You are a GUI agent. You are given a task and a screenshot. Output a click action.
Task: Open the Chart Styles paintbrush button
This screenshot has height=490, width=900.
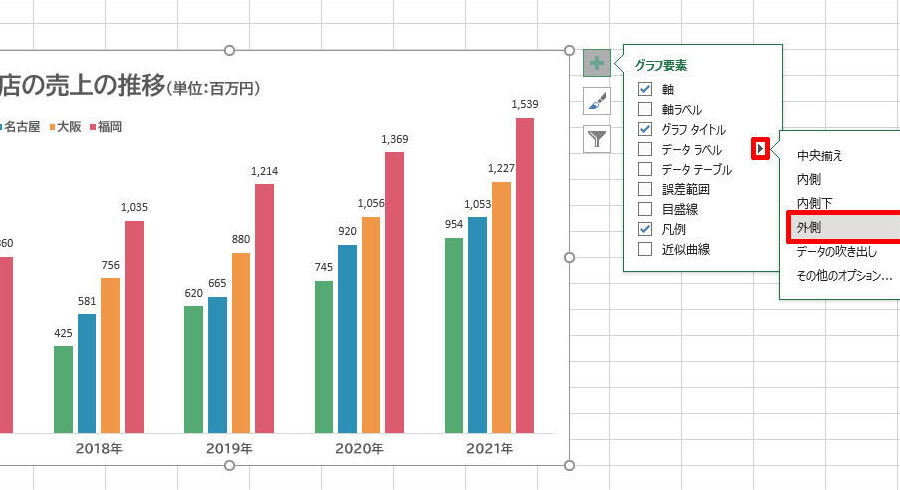click(596, 101)
